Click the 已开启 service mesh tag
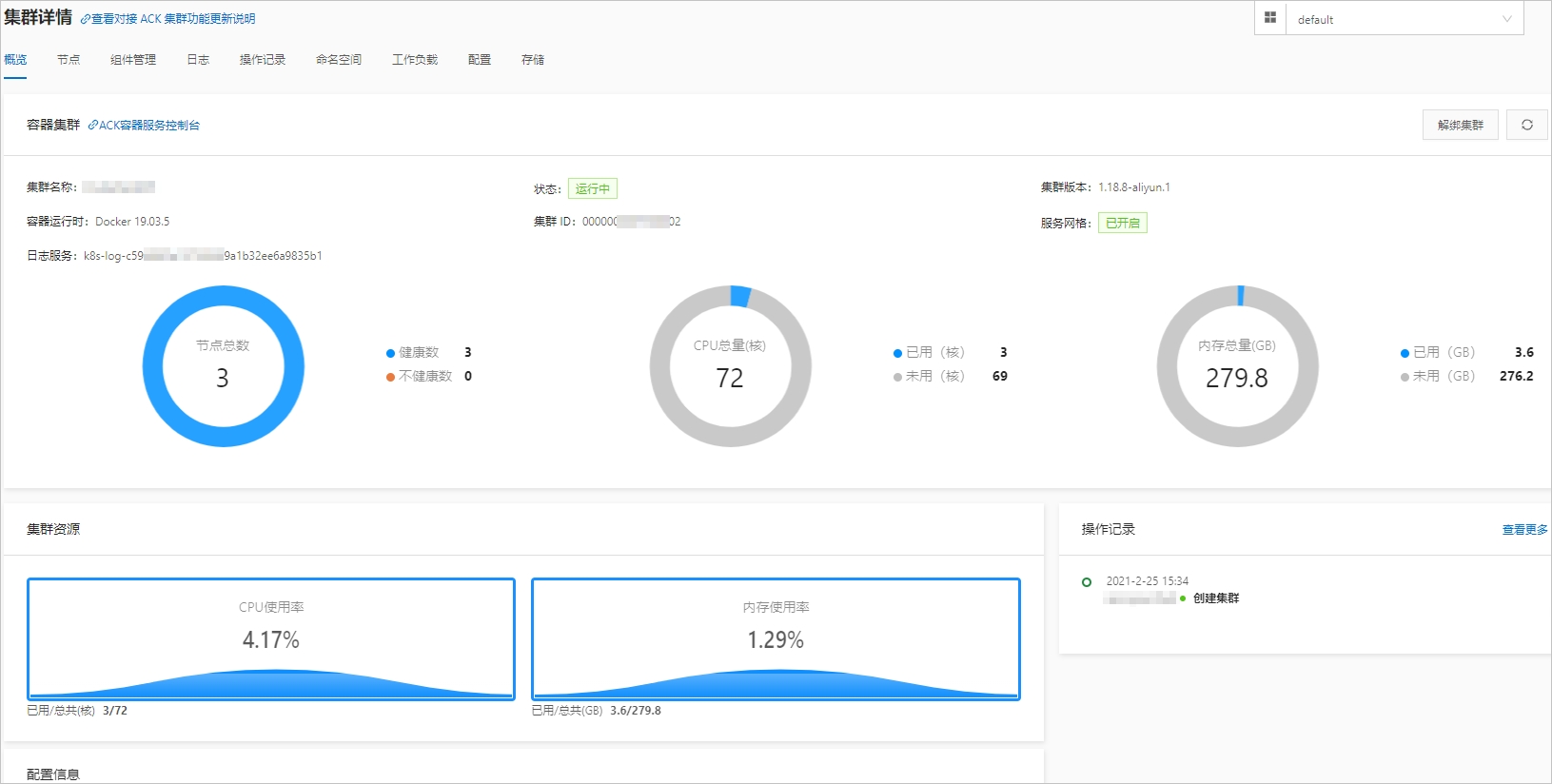 tap(1123, 223)
